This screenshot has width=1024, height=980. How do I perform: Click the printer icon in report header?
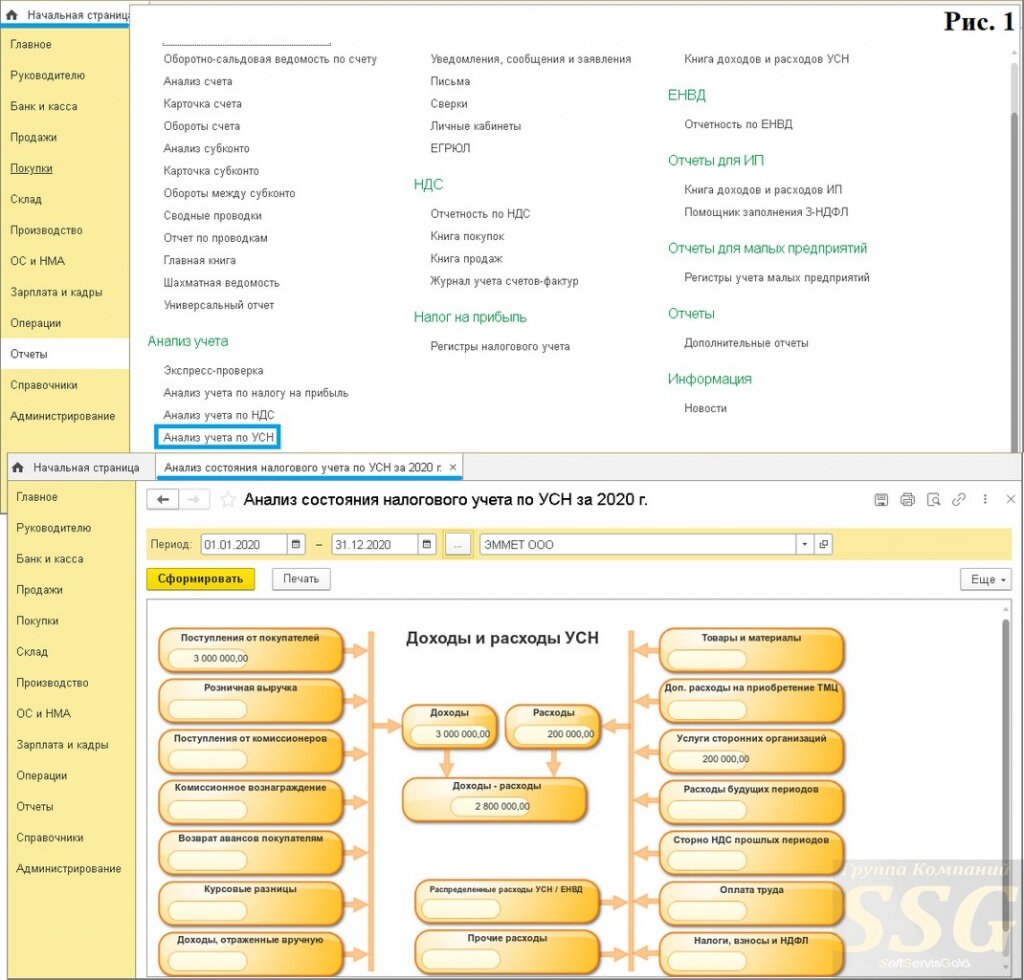907,500
